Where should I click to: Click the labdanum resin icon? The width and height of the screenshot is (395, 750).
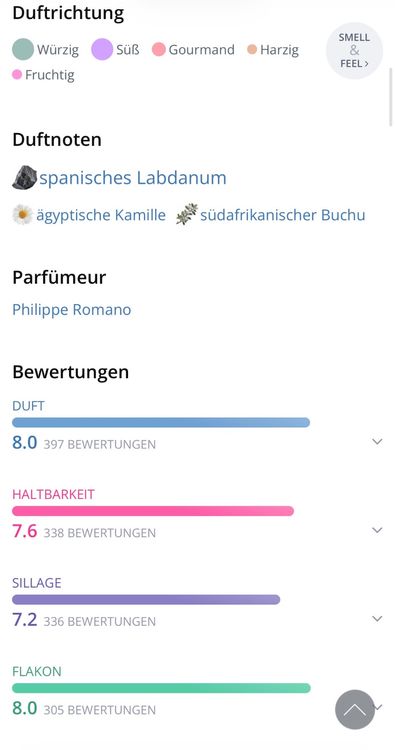24,177
